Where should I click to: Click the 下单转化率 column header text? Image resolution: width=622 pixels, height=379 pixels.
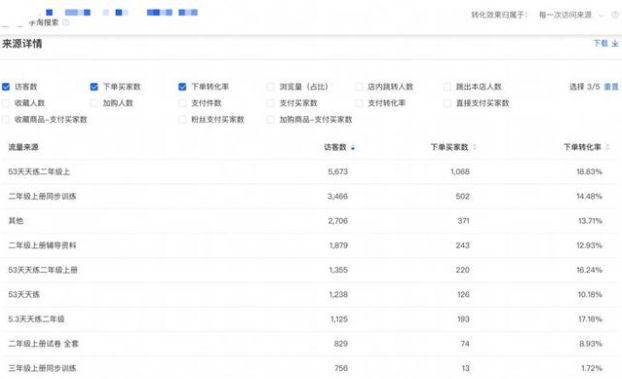point(582,147)
